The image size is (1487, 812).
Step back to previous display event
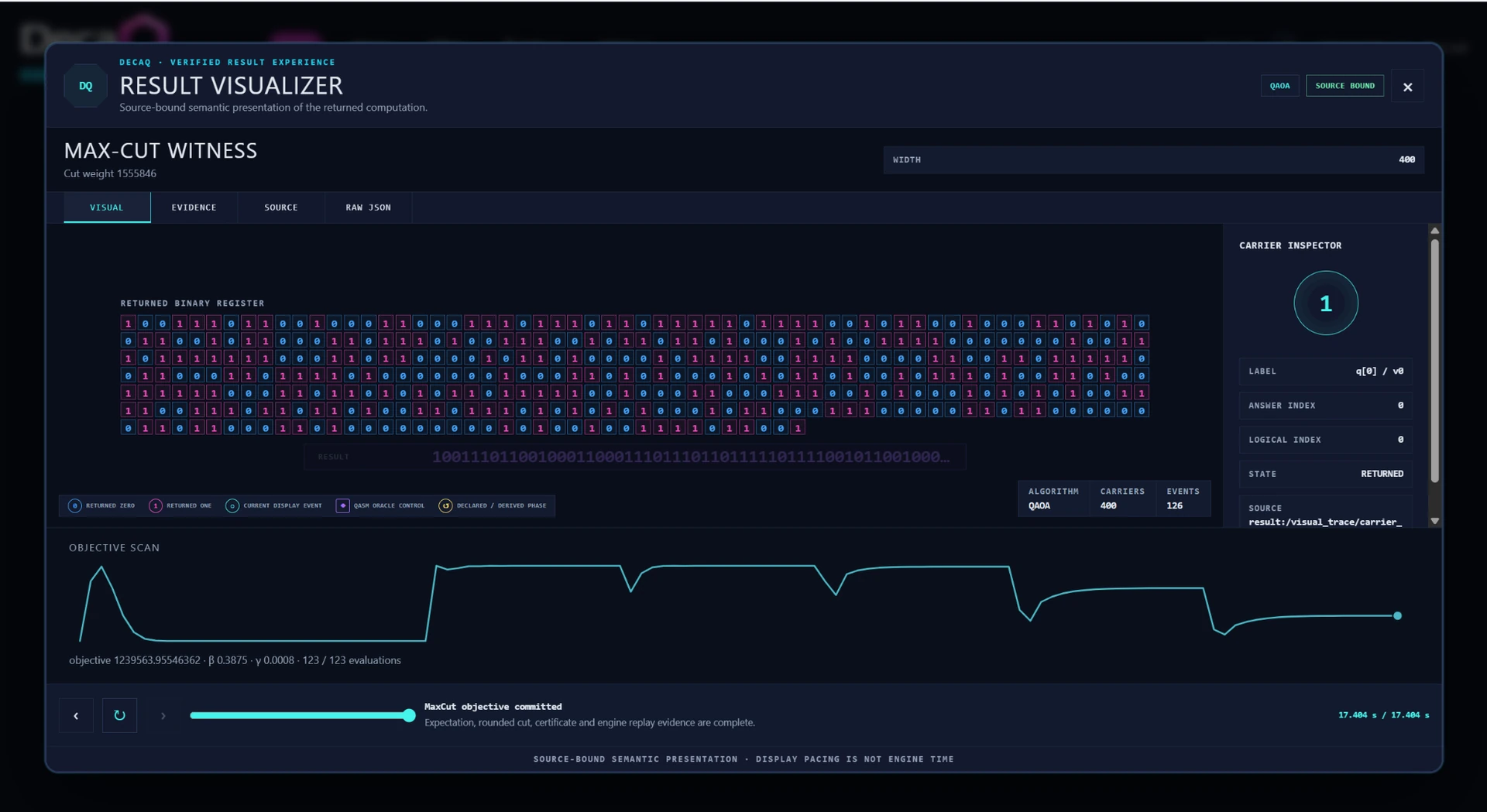tap(76, 715)
